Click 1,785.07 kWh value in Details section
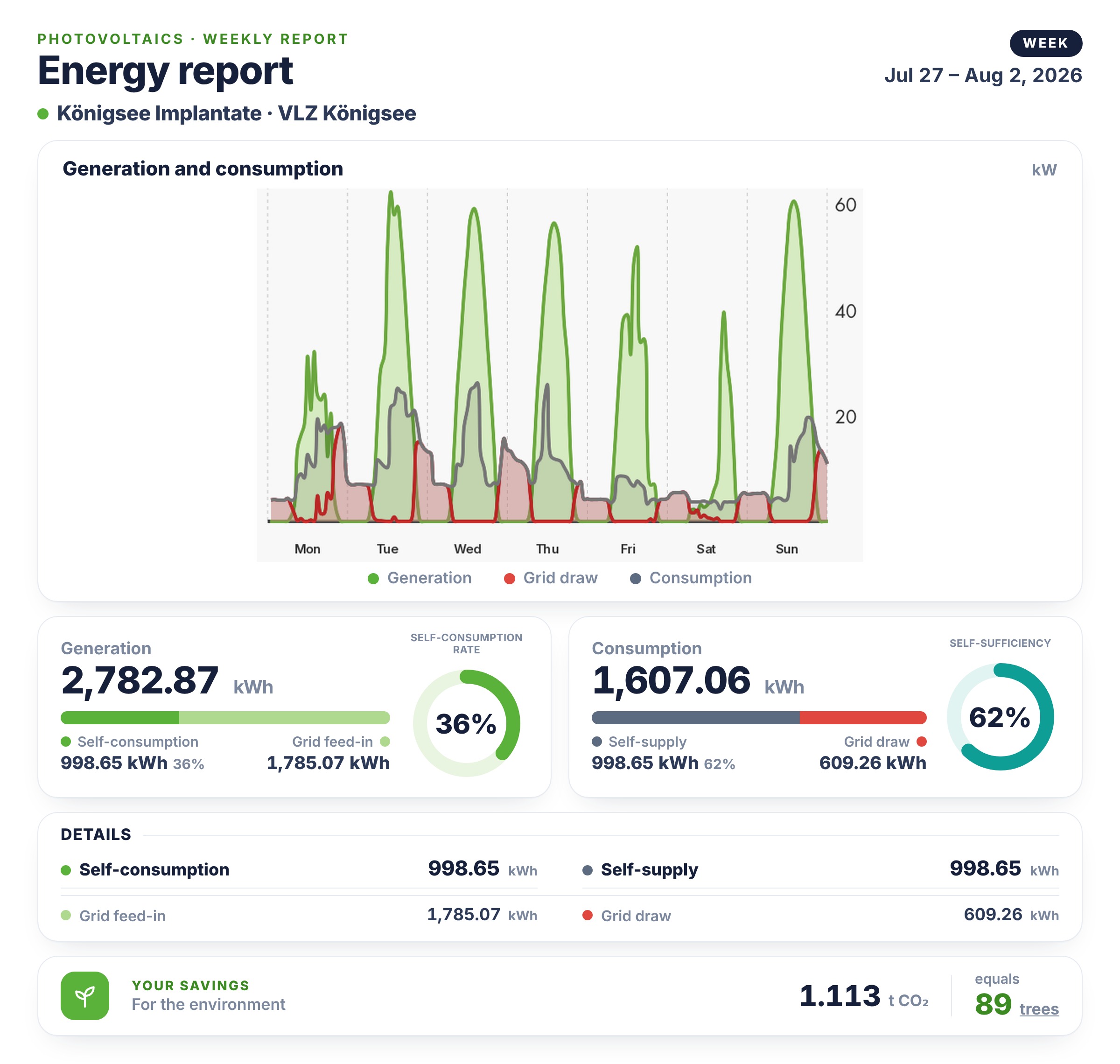This screenshot has width=1120, height=1064. click(482, 915)
